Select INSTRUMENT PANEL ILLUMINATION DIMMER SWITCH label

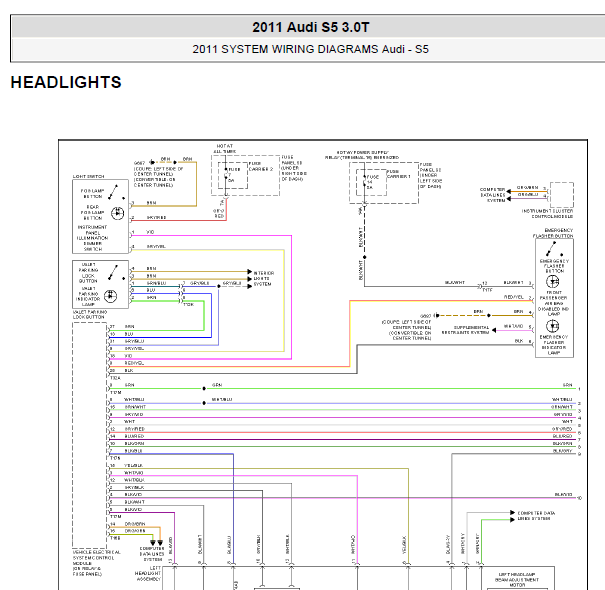(x=92, y=238)
